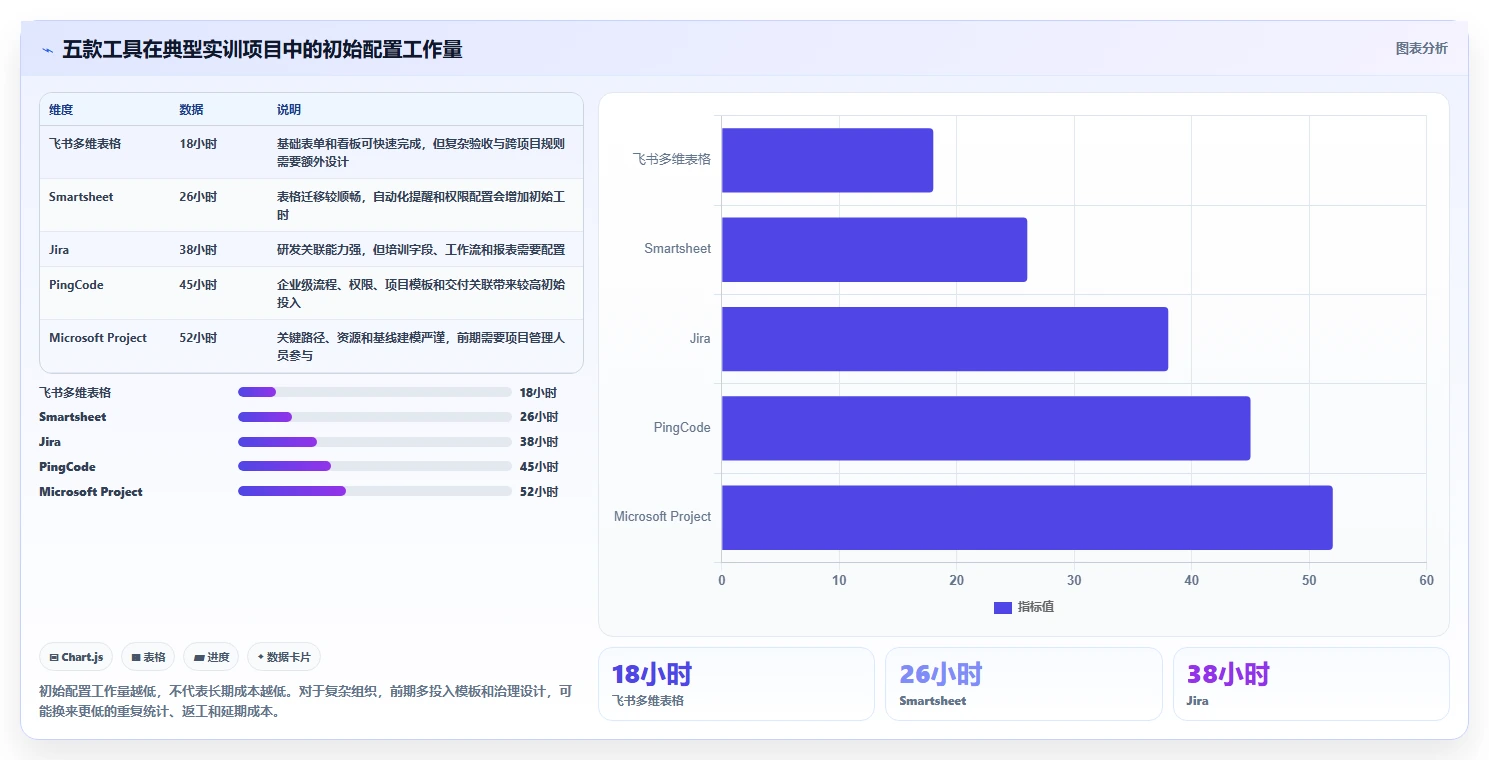Click the description starting 研发关联能力强

(421, 250)
